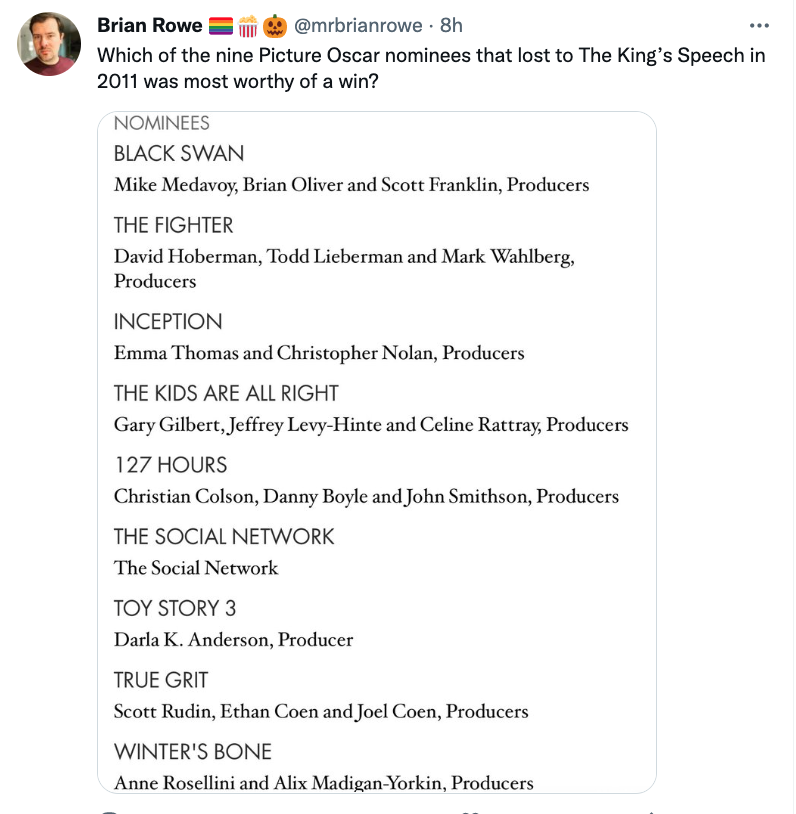Click the BLACK SWAN title in the image
The width and height of the screenshot is (796, 814).
coord(179,153)
